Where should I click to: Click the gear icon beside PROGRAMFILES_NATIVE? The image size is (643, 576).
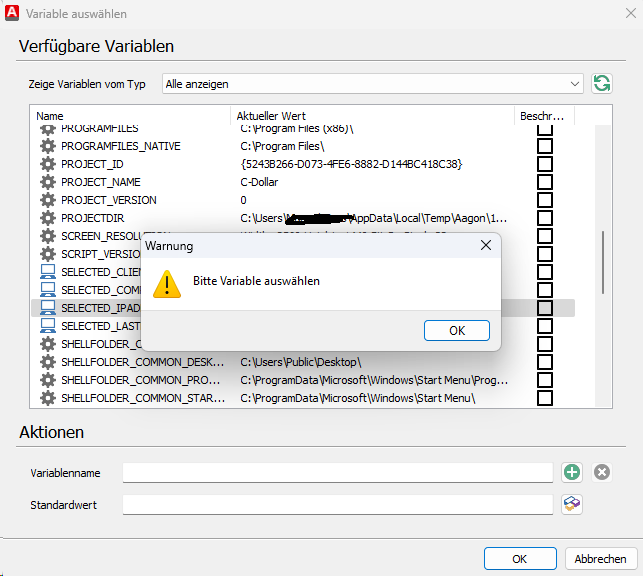coord(48,146)
